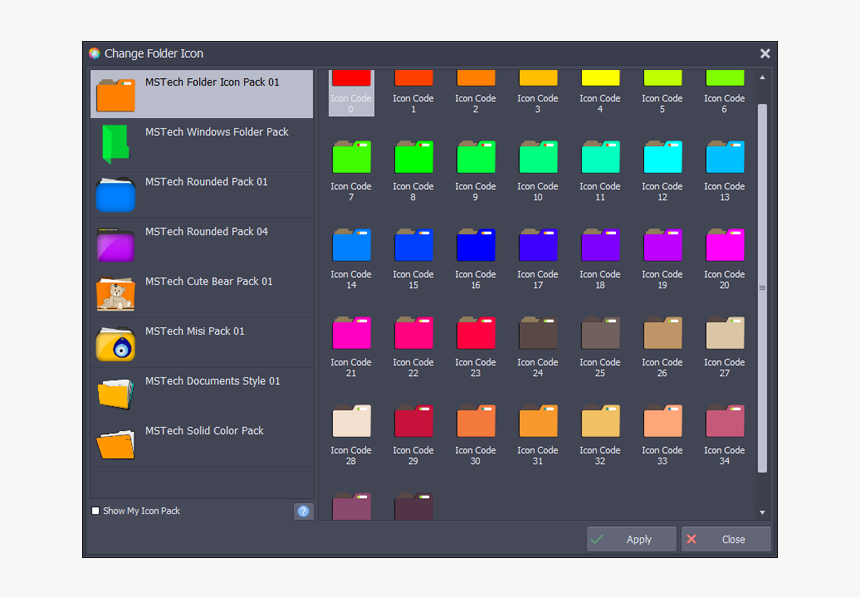Select the cyan Icon Code 12 folder
The height and width of the screenshot is (598, 860).
662,156
